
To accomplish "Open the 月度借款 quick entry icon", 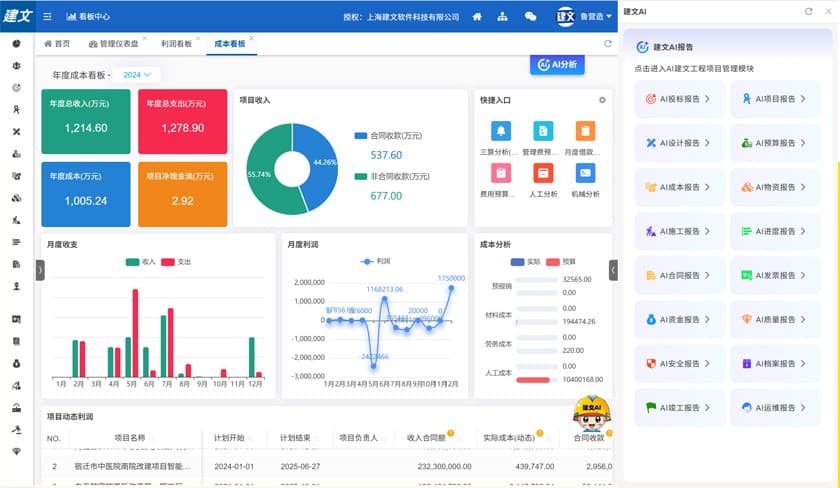I will pyautogui.click(x=585, y=131).
